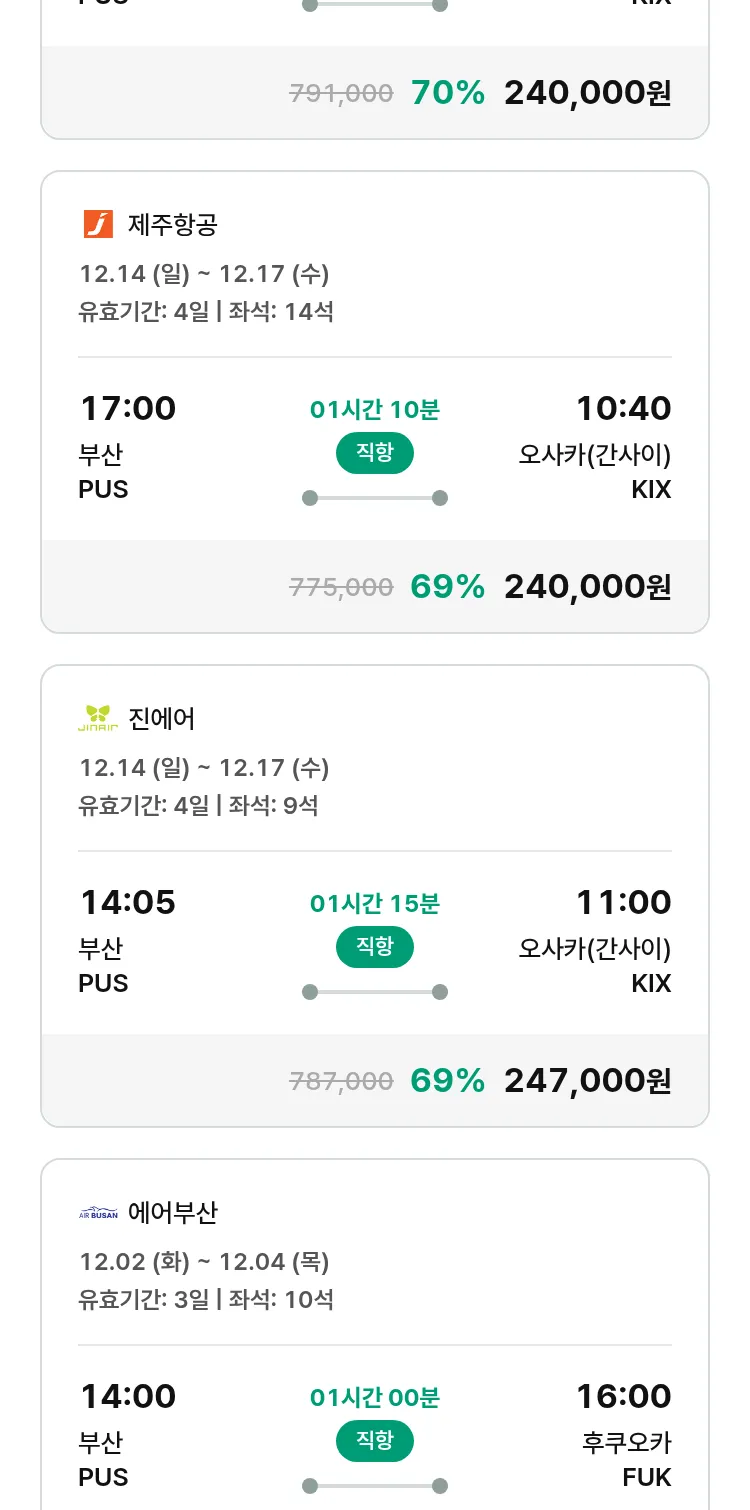Click the 01시간 15분 flight duration
750x1510 pixels.
pyautogui.click(x=374, y=904)
